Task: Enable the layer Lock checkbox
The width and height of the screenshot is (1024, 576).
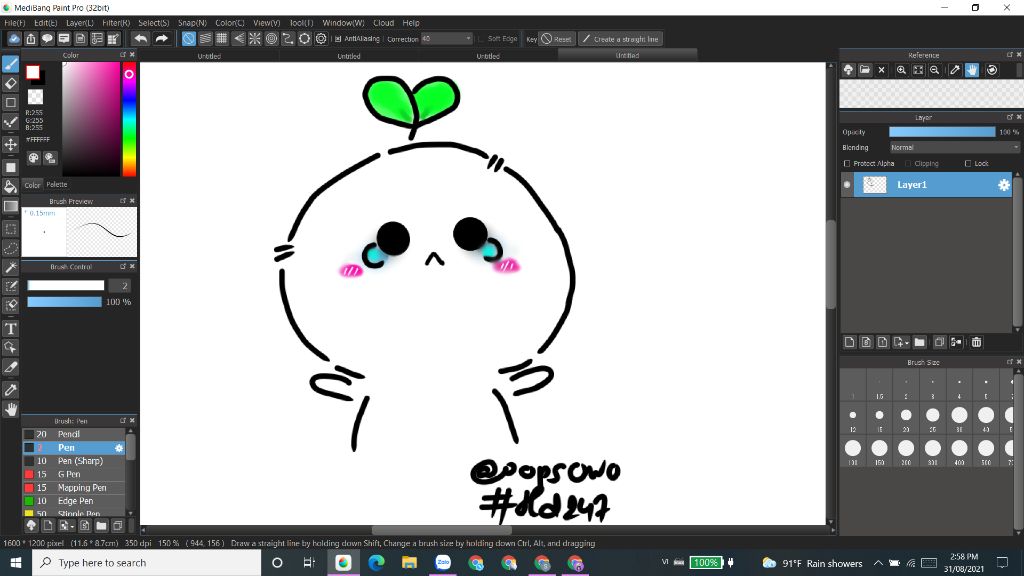Action: click(968, 163)
